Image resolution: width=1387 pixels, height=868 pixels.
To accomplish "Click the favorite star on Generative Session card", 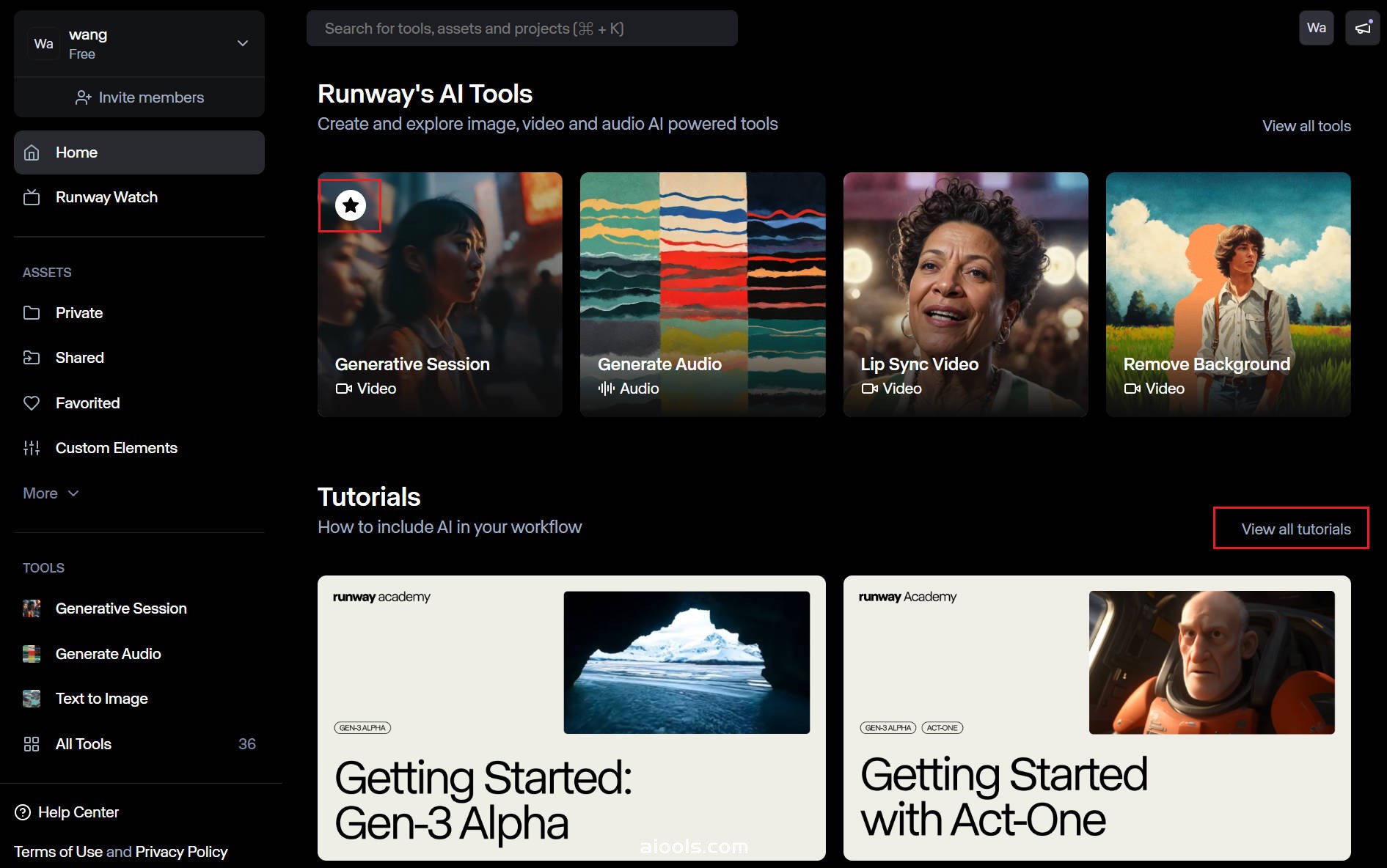I will [351, 205].
